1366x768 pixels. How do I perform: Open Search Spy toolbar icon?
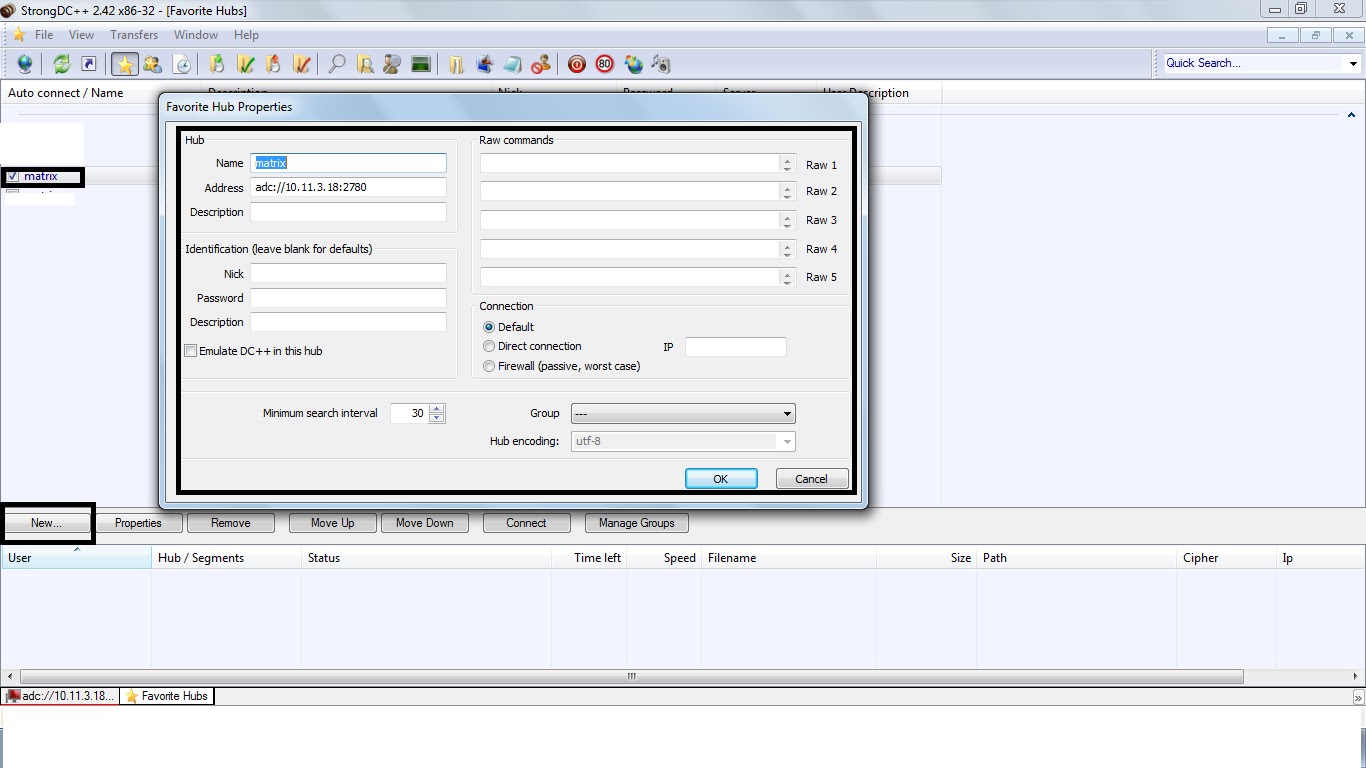click(x=392, y=64)
